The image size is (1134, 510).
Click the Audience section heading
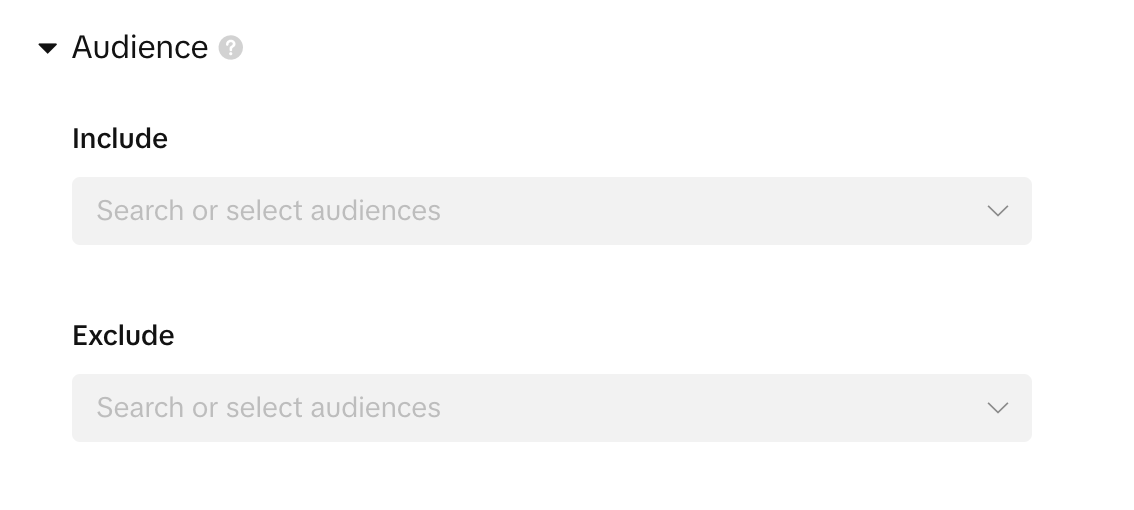click(x=140, y=48)
